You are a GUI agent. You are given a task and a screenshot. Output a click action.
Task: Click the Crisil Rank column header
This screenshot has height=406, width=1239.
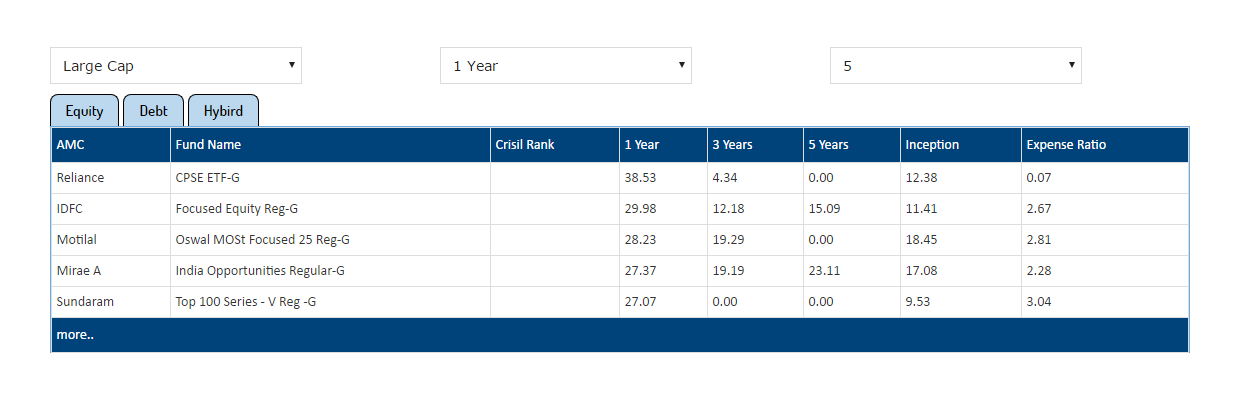click(x=525, y=145)
